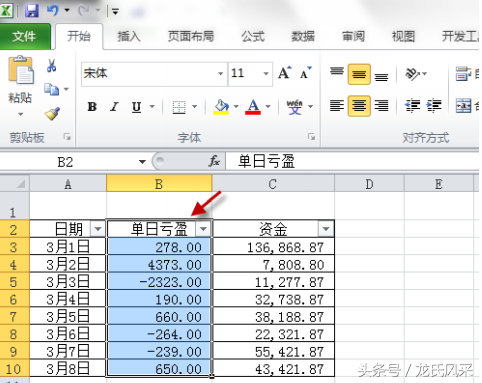482x383 pixels.
Task: Click the Copy icon
Action: tap(51, 89)
